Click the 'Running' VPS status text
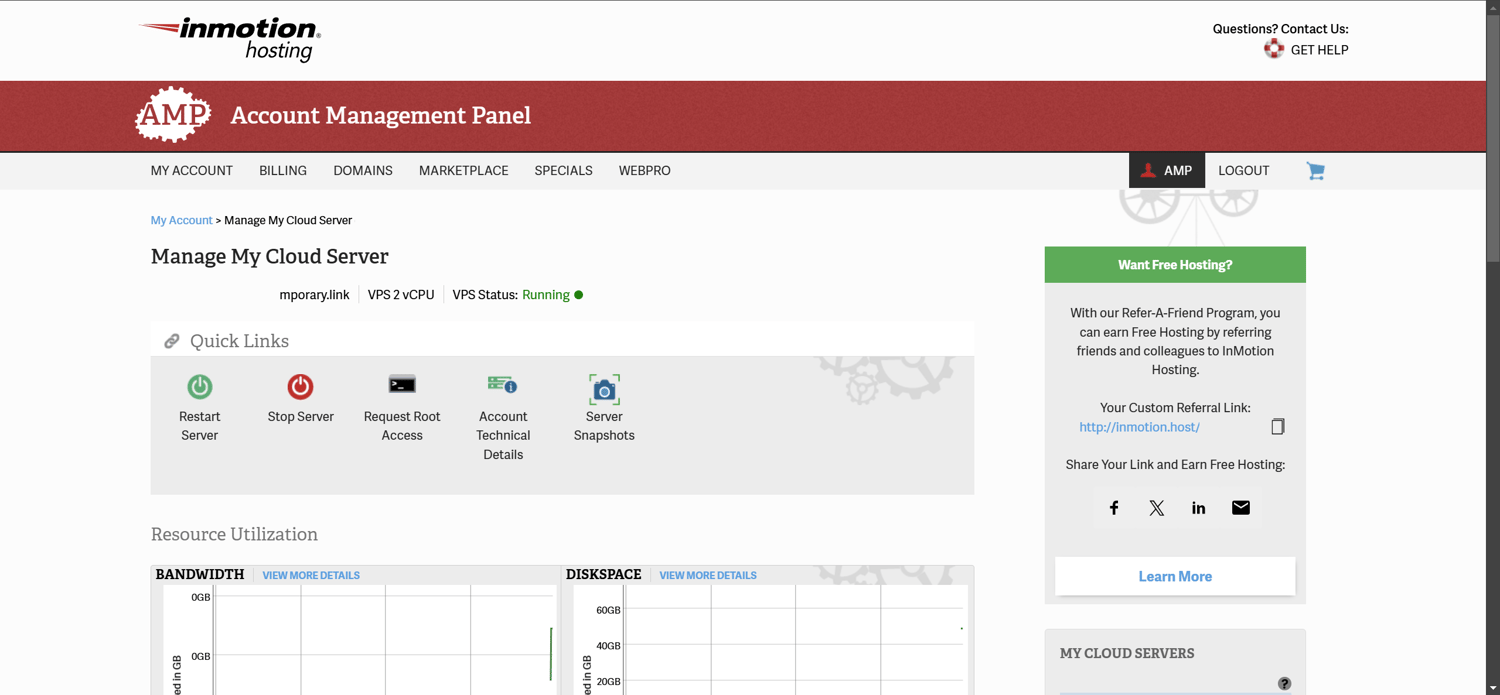This screenshot has width=1500, height=695. 546,295
